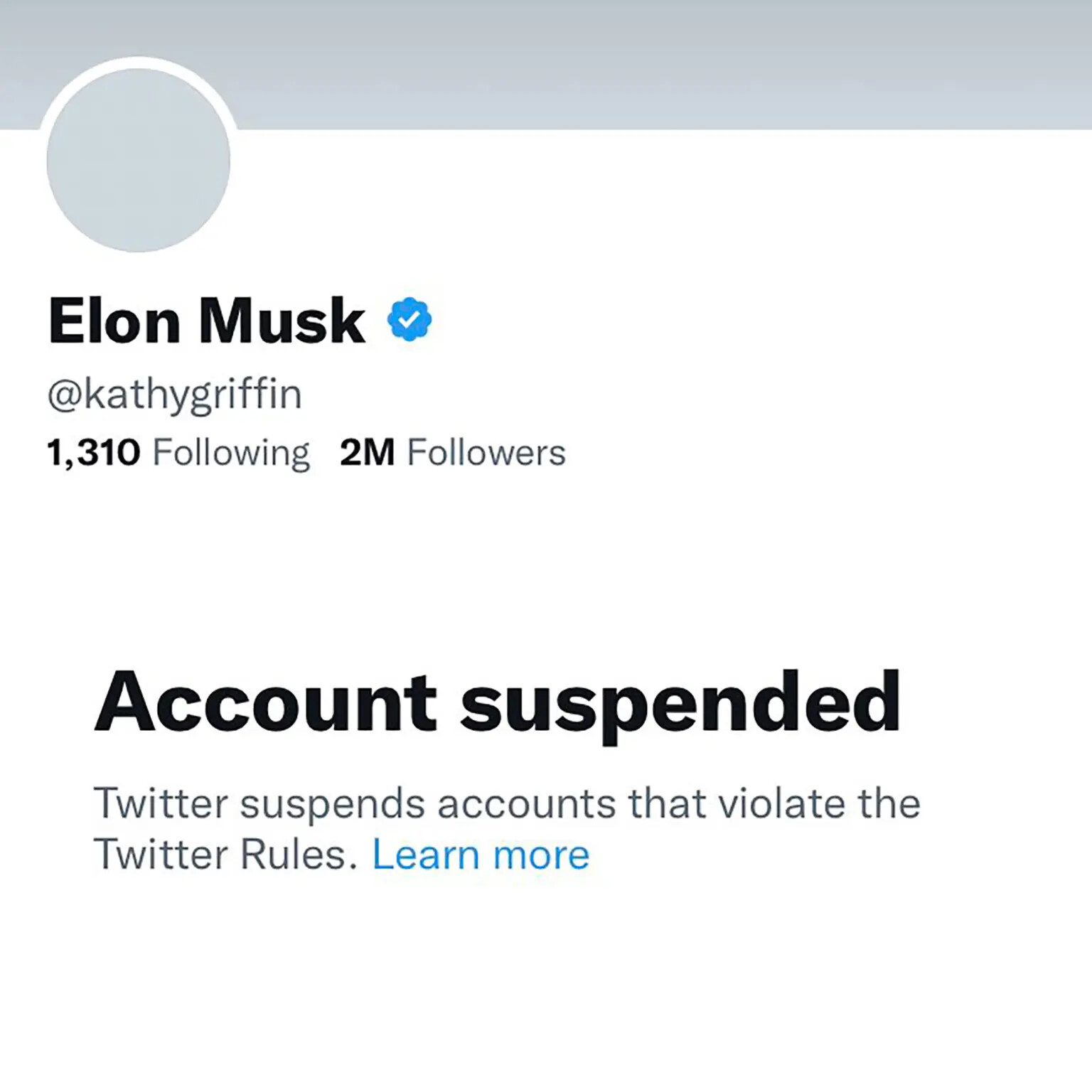Click the Elon Musk display name
1092x1092 pixels.
[207, 321]
